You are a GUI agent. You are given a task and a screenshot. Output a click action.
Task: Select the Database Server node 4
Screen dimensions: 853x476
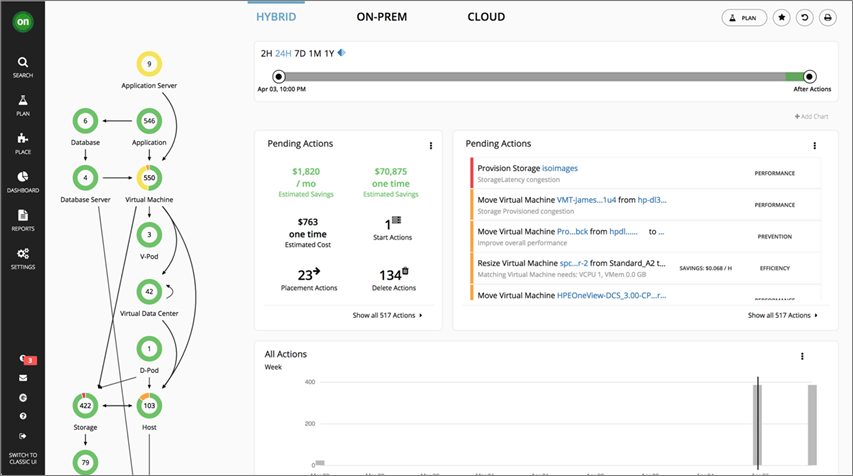coord(85,177)
